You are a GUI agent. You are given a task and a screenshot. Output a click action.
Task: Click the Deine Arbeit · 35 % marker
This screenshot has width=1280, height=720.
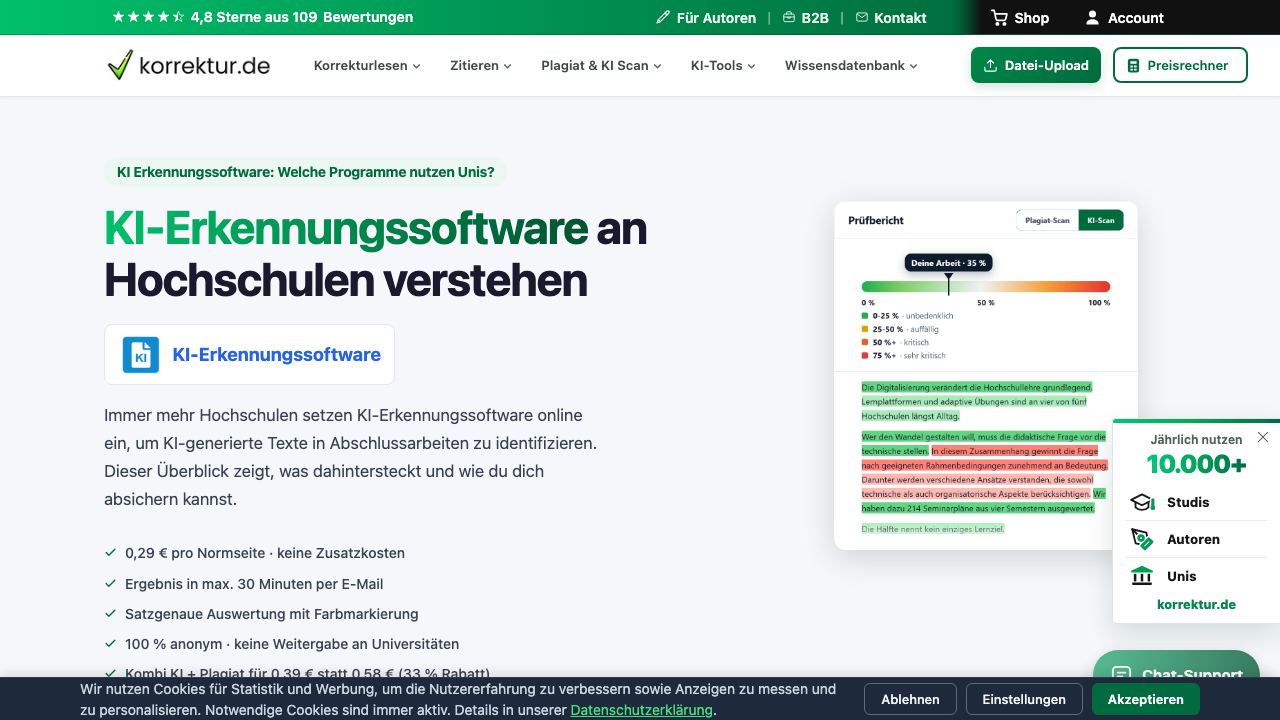tap(948, 263)
